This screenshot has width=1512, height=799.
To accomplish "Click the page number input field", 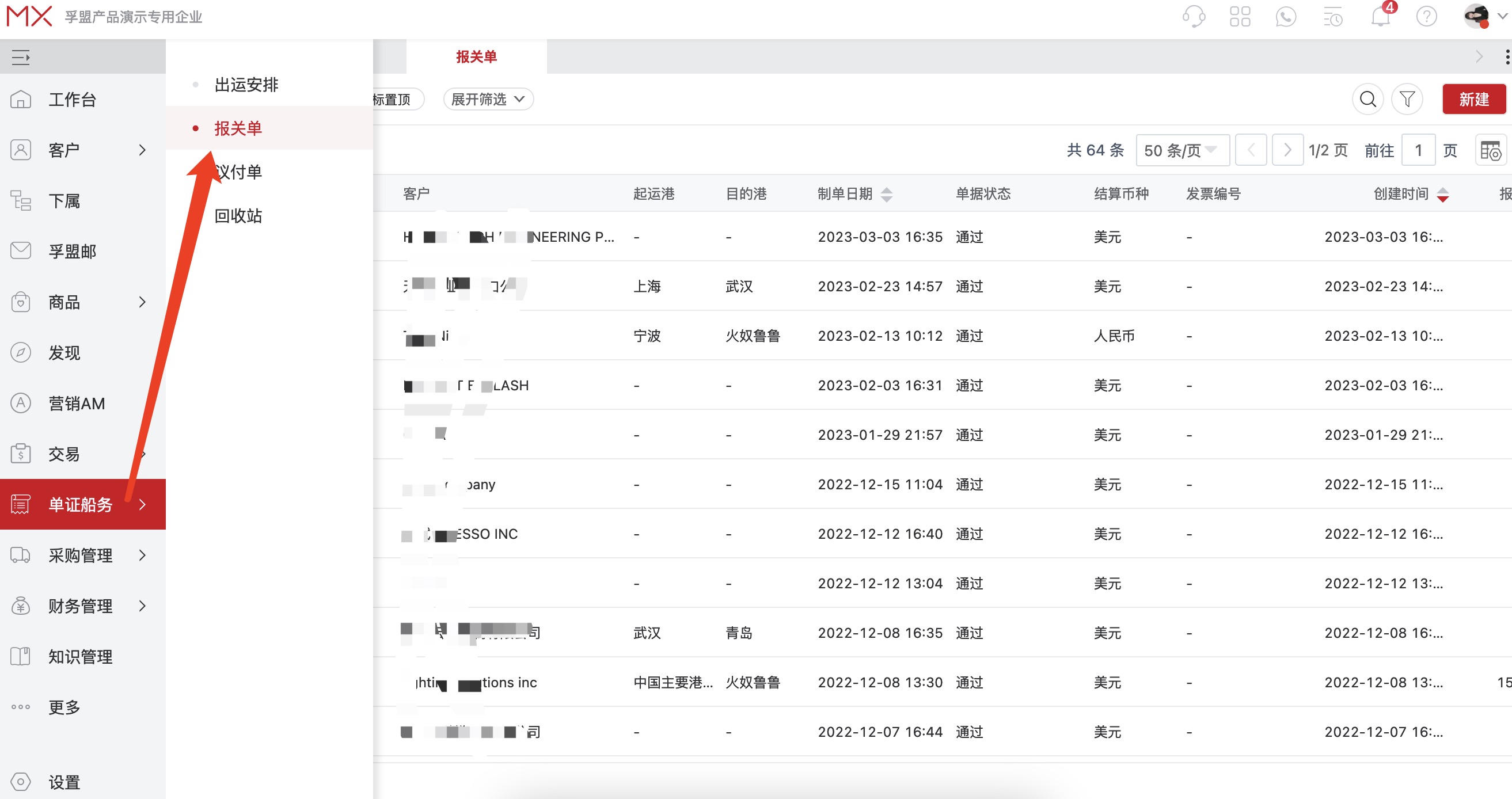I will (1419, 150).
